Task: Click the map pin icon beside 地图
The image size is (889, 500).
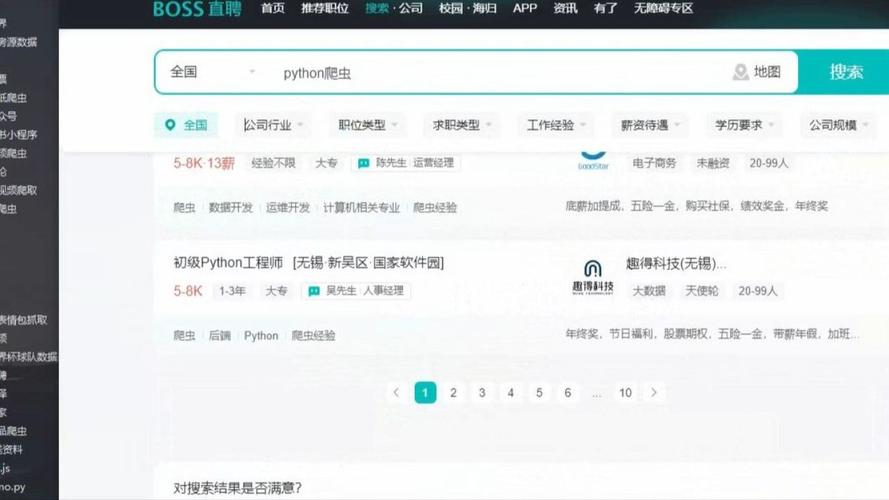Action: click(740, 72)
